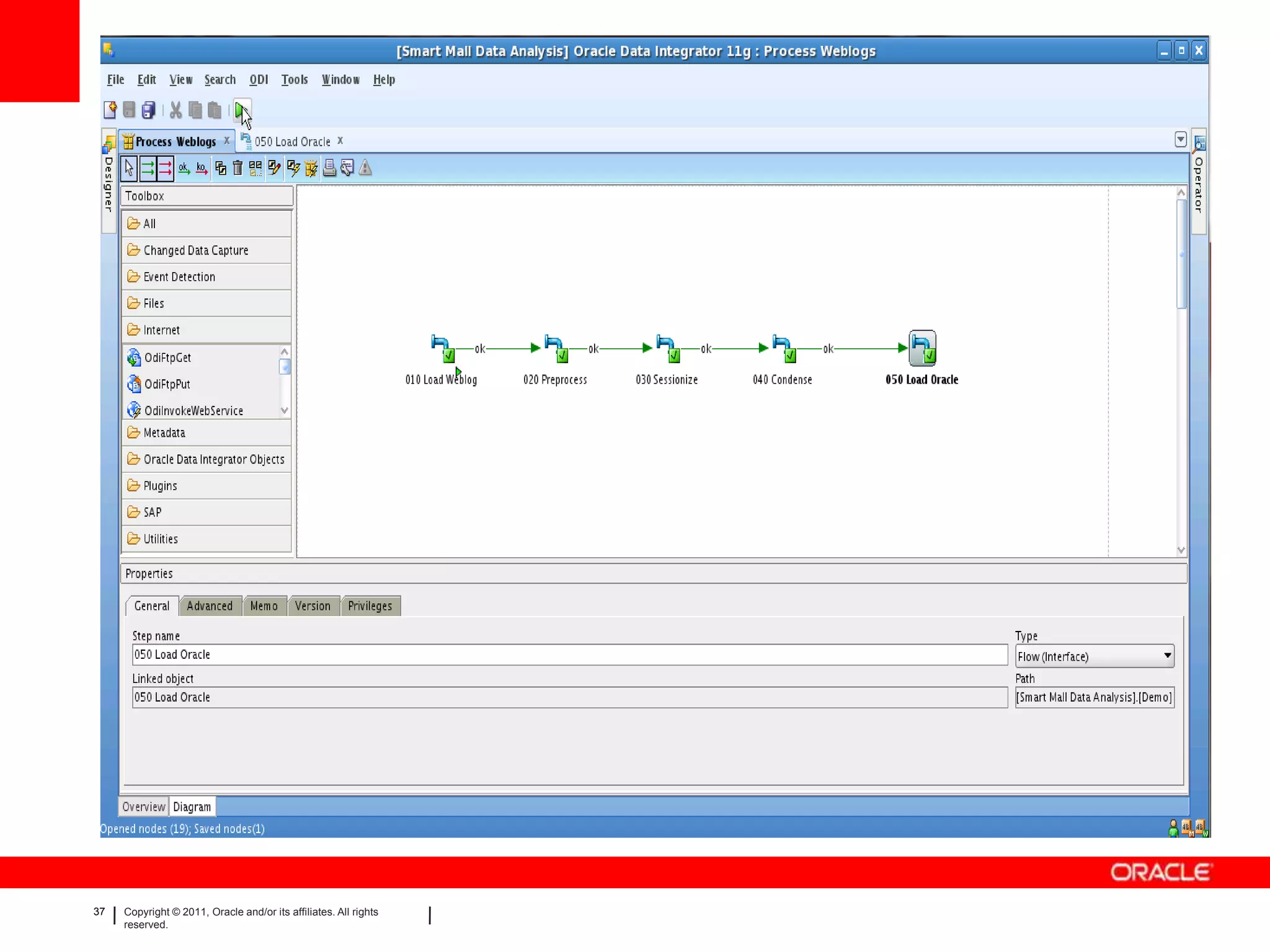Select the OdiFtpPut tool

[158, 384]
